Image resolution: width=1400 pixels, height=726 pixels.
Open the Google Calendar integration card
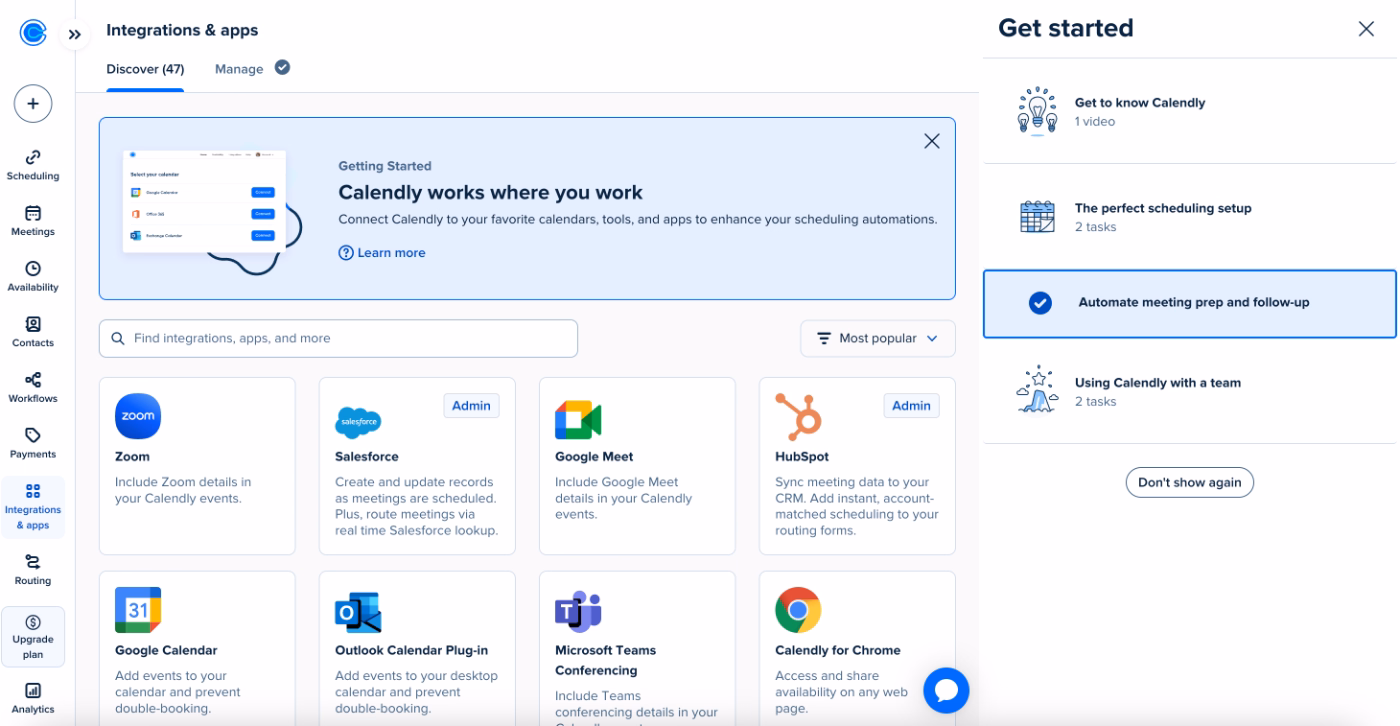click(x=197, y=648)
